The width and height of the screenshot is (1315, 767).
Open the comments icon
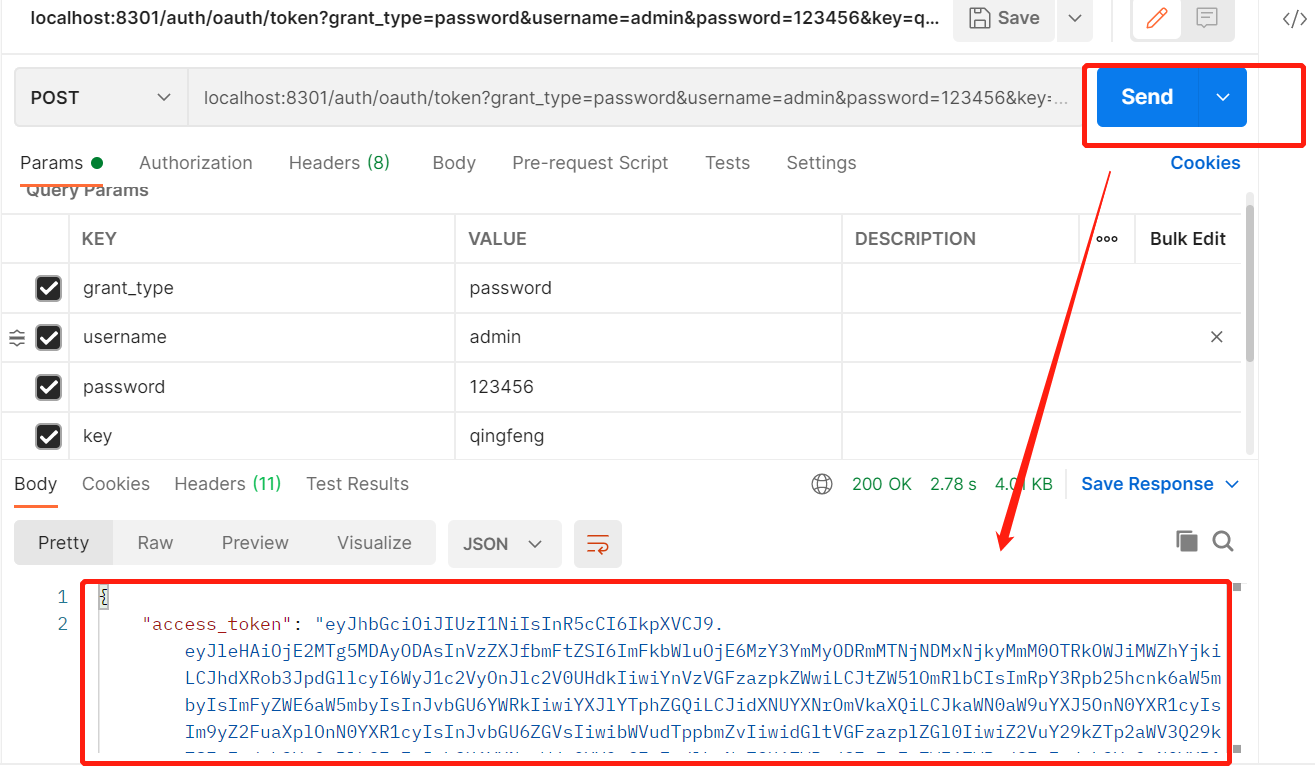(1207, 18)
